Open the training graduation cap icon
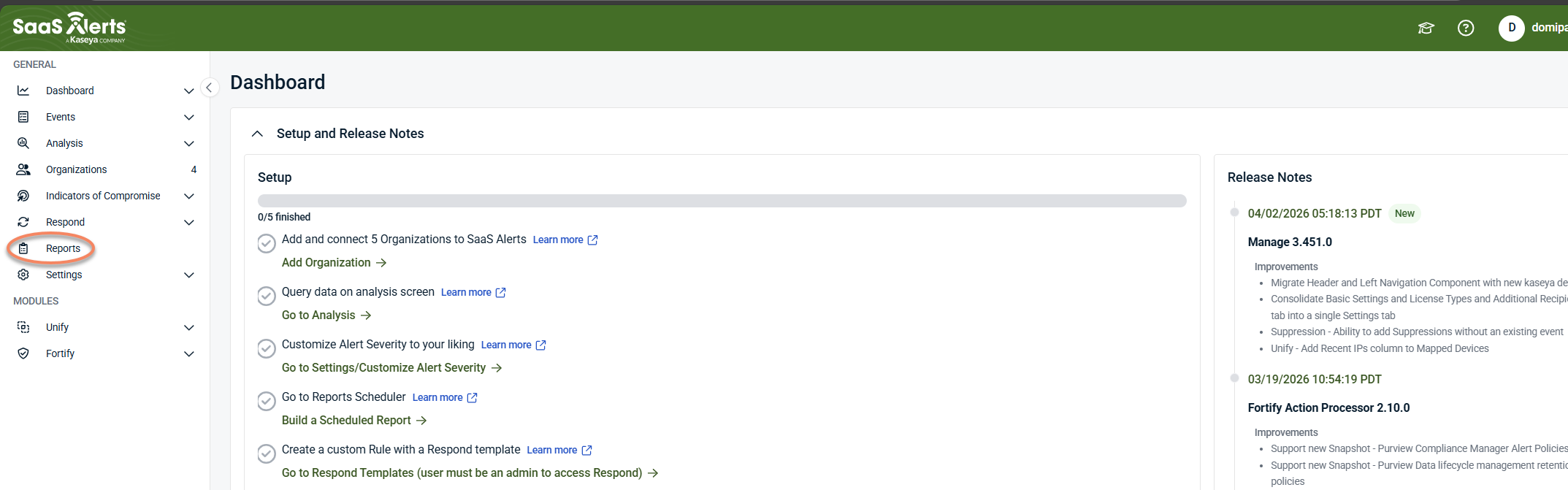1568x490 pixels. 1426,28
